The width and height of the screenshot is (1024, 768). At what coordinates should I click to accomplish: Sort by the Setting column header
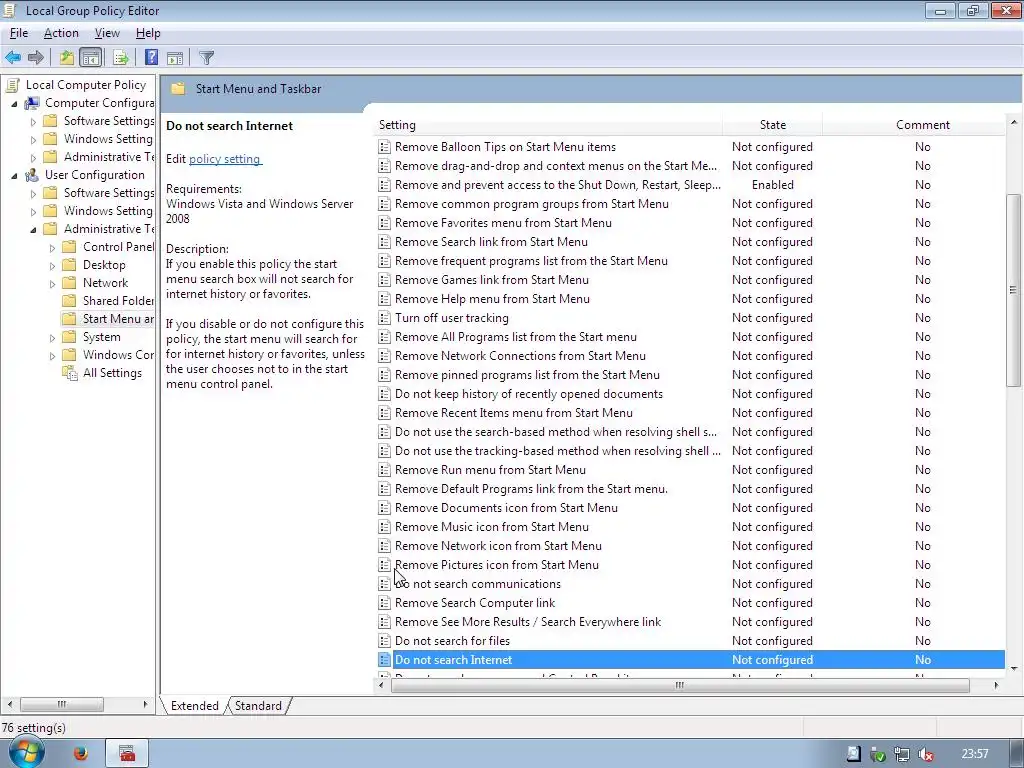coord(550,125)
